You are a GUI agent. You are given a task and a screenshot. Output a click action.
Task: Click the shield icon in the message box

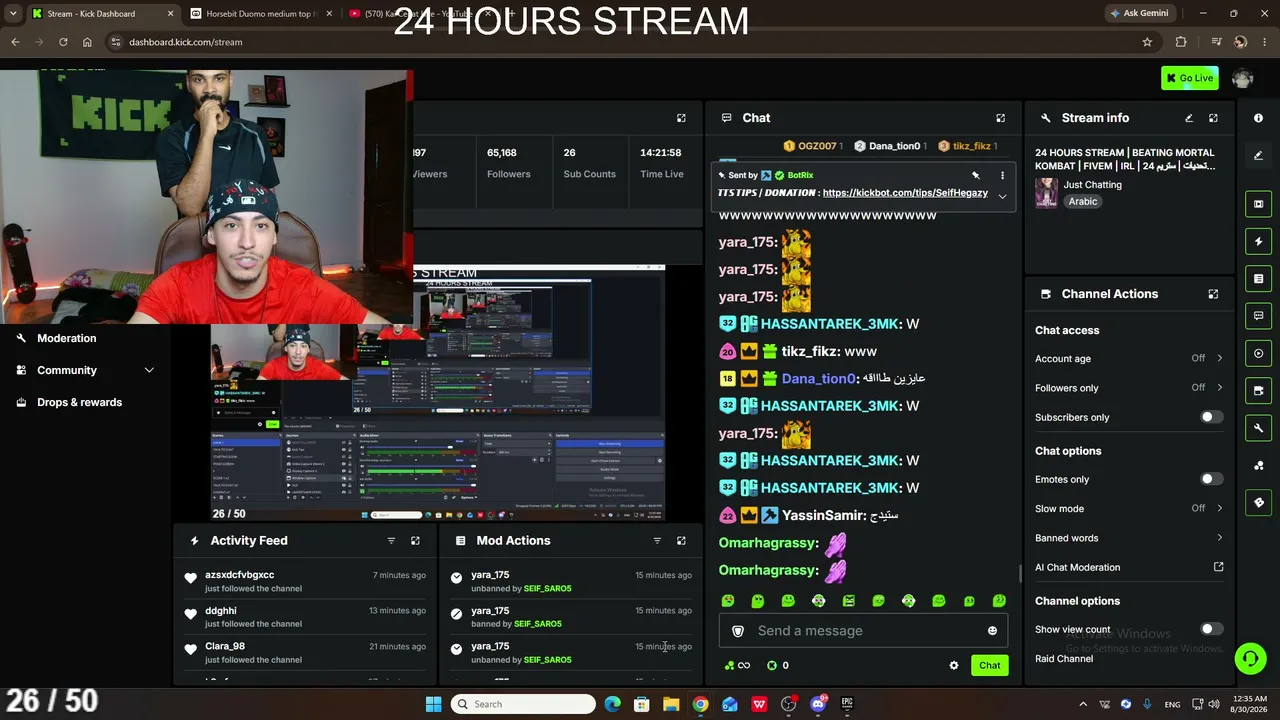pos(738,631)
